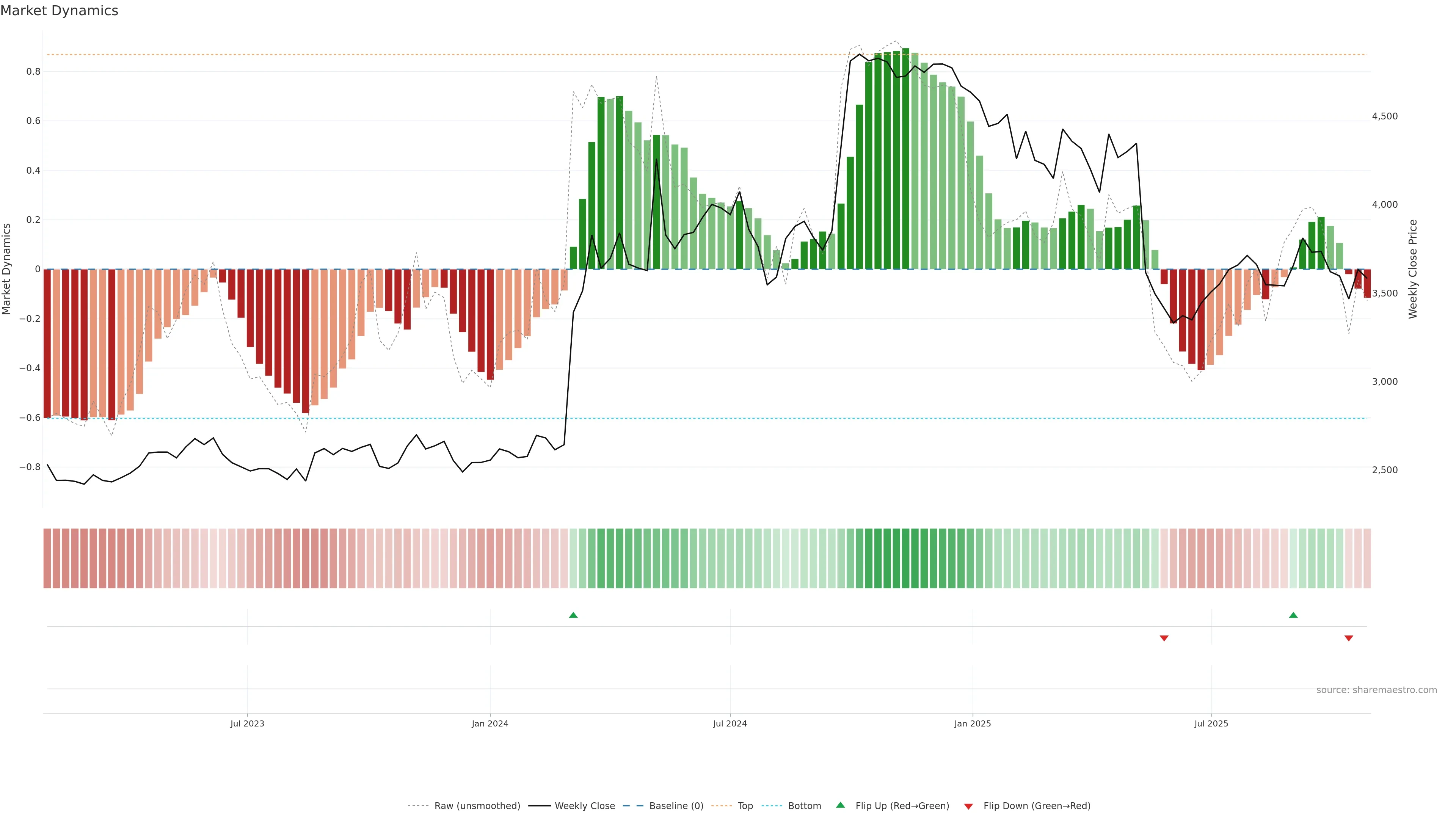Hide the Baseline (0) series via legend

(x=676, y=806)
